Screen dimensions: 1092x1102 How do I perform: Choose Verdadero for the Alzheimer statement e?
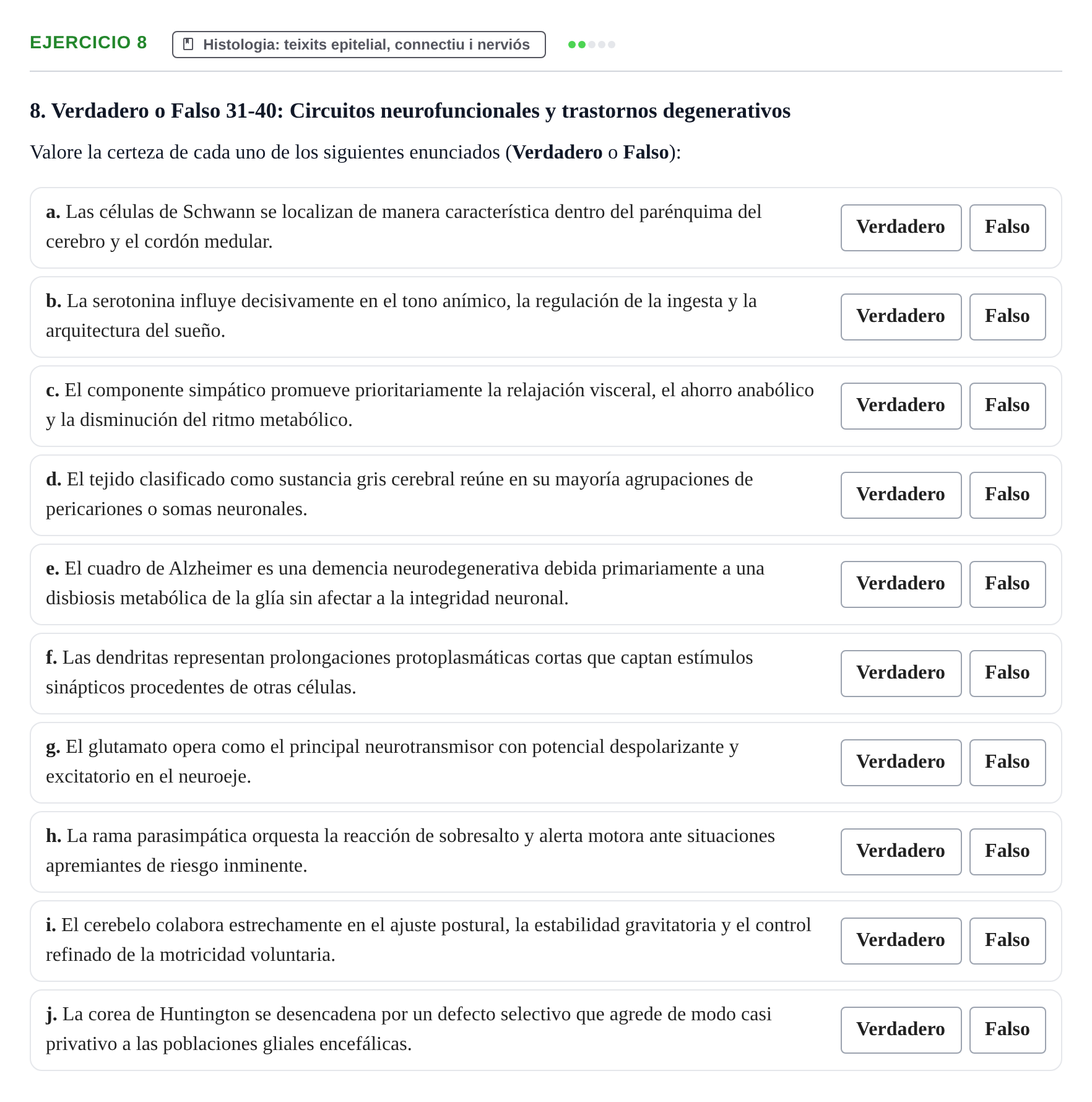tap(901, 584)
